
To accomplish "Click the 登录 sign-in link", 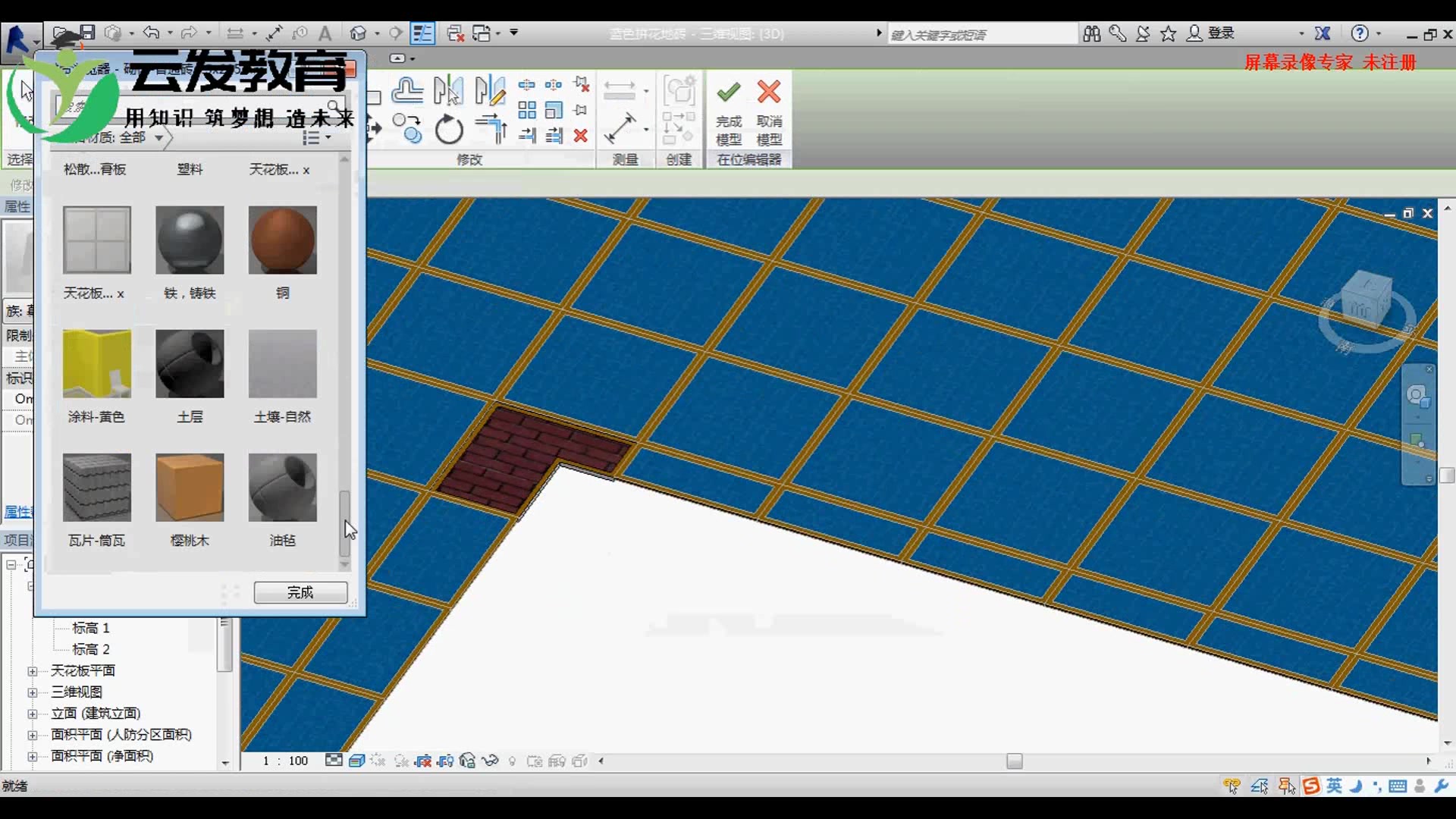I will [1220, 33].
